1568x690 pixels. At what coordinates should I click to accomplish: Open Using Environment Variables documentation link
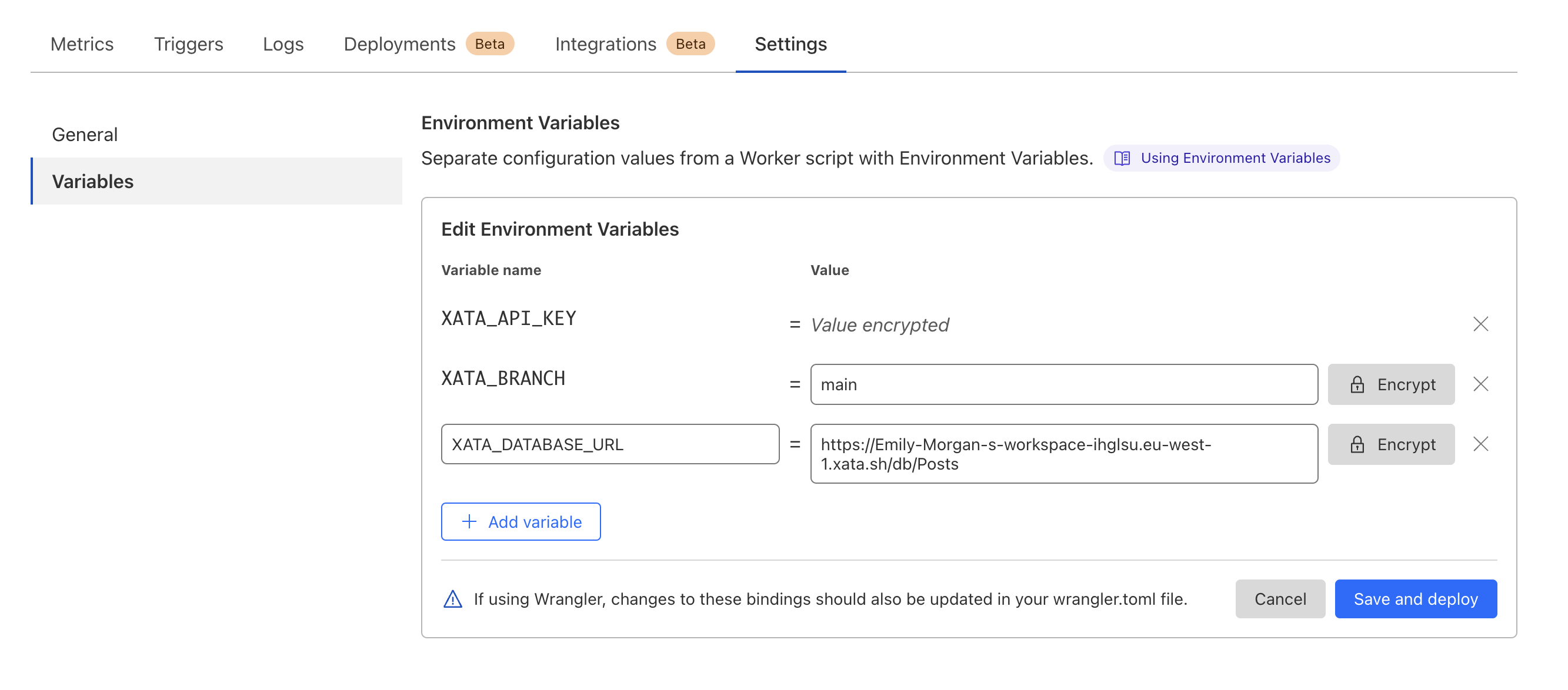[x=1220, y=158]
